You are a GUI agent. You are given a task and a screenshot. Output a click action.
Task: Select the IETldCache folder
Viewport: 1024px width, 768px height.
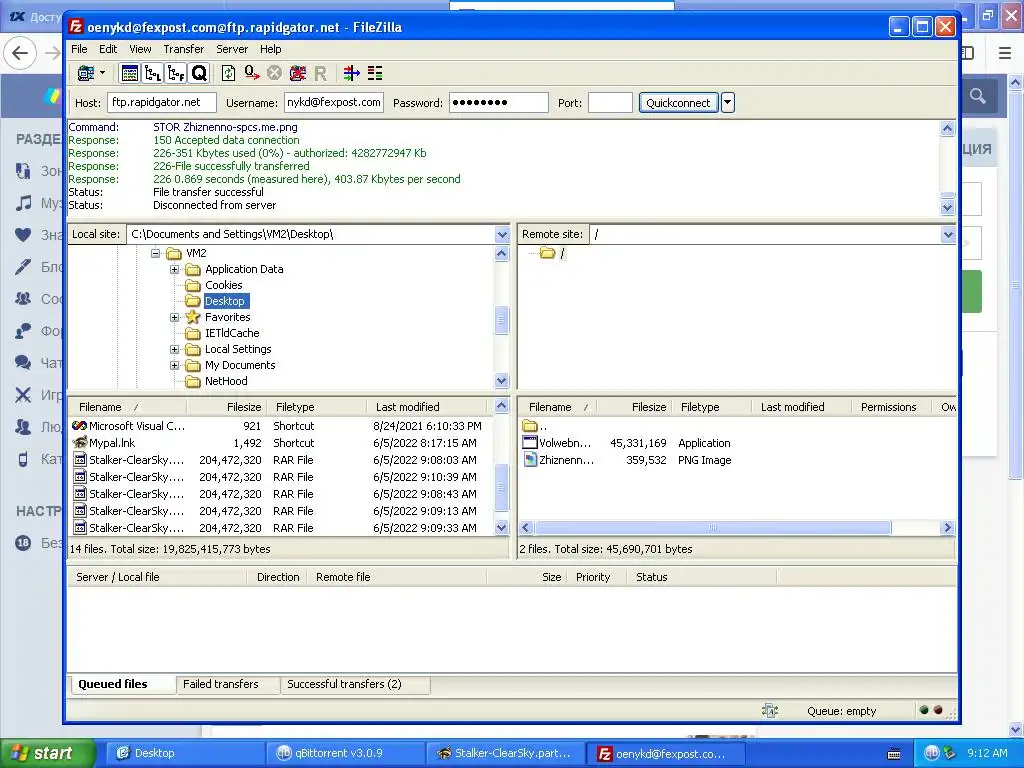[x=232, y=333]
